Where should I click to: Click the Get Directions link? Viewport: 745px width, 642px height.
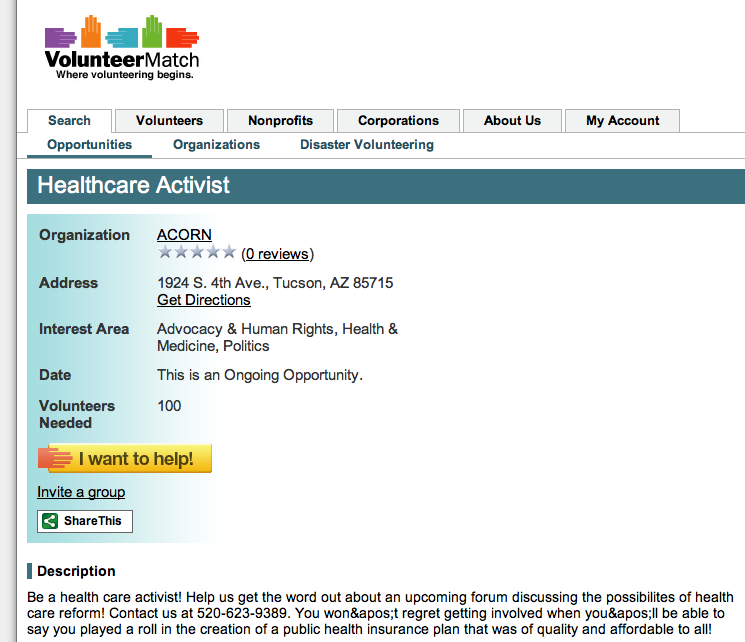click(204, 300)
